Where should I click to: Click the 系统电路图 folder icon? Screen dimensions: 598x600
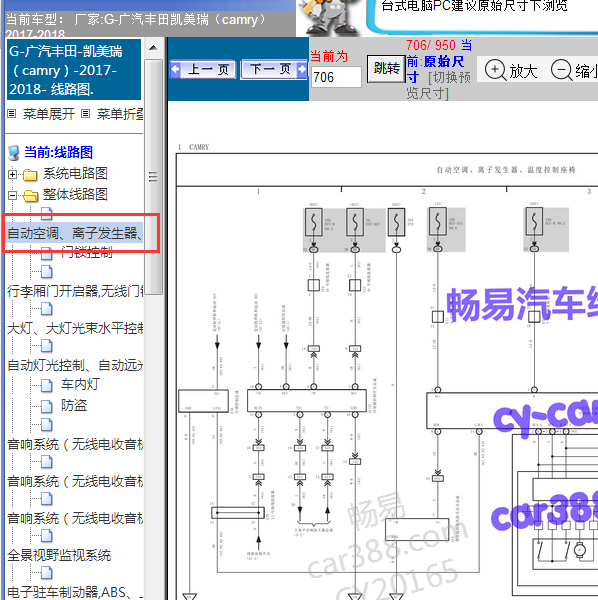(x=30, y=175)
